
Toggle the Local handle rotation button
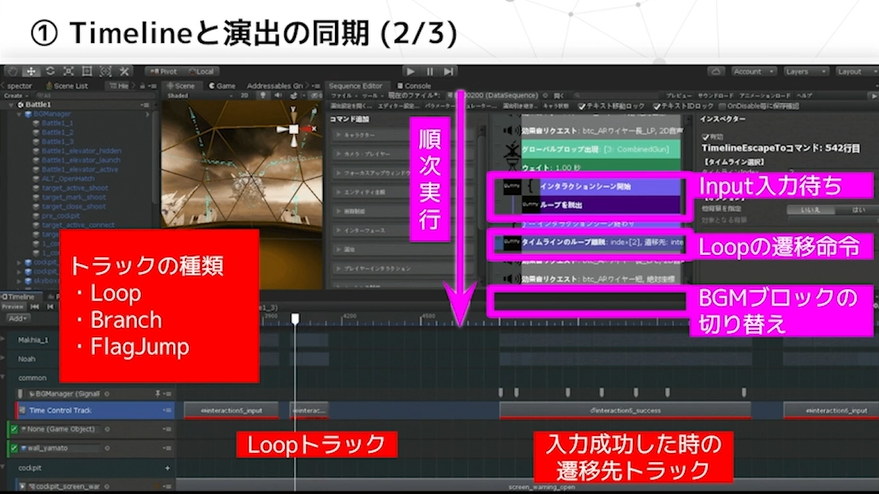[x=201, y=71]
